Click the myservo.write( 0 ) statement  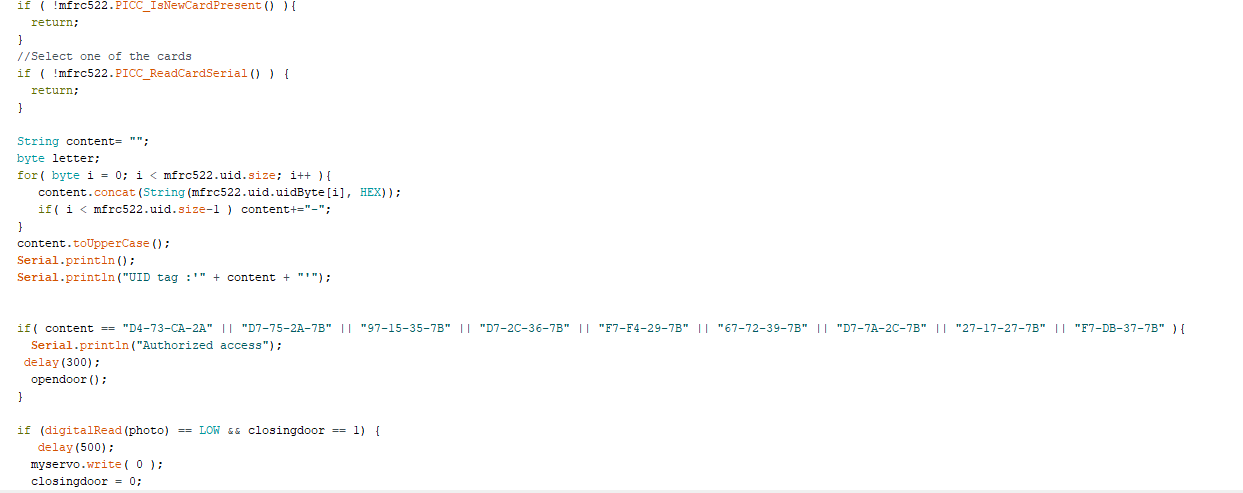(x=96, y=464)
